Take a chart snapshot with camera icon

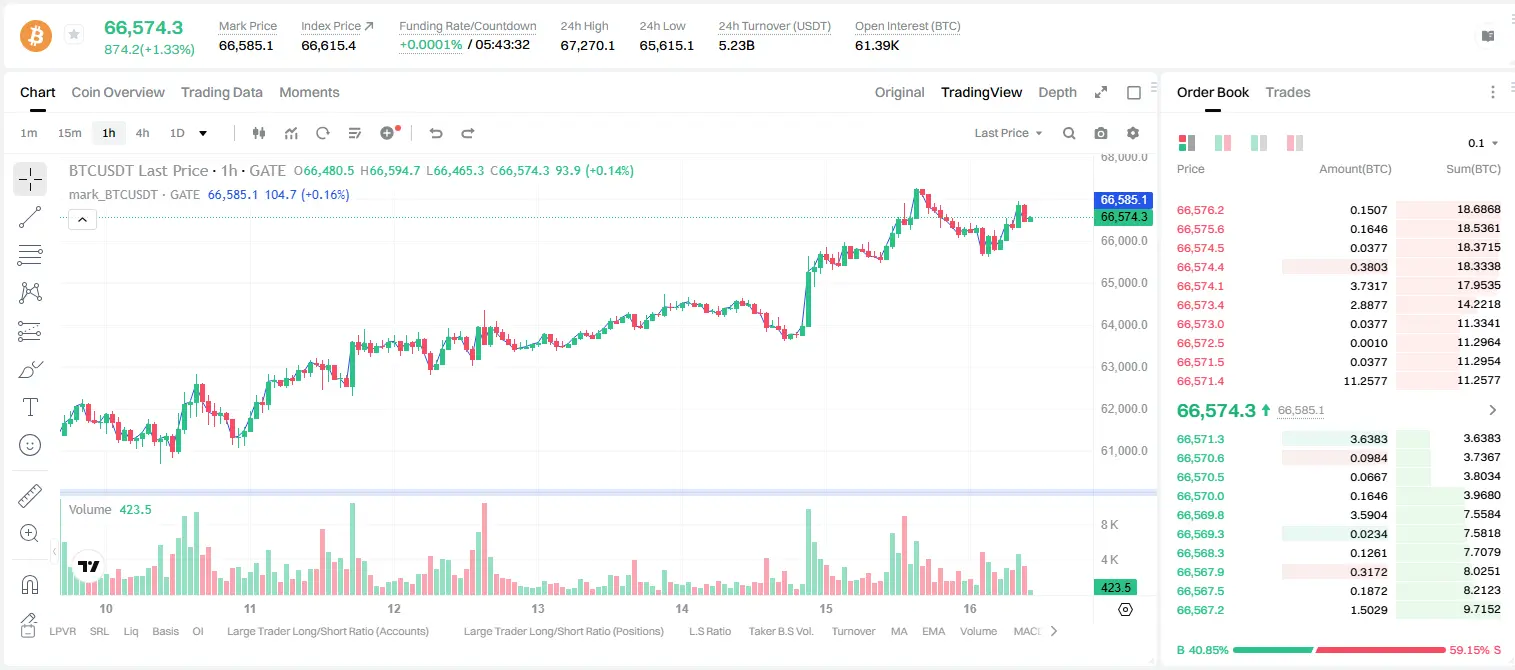[x=1101, y=133]
